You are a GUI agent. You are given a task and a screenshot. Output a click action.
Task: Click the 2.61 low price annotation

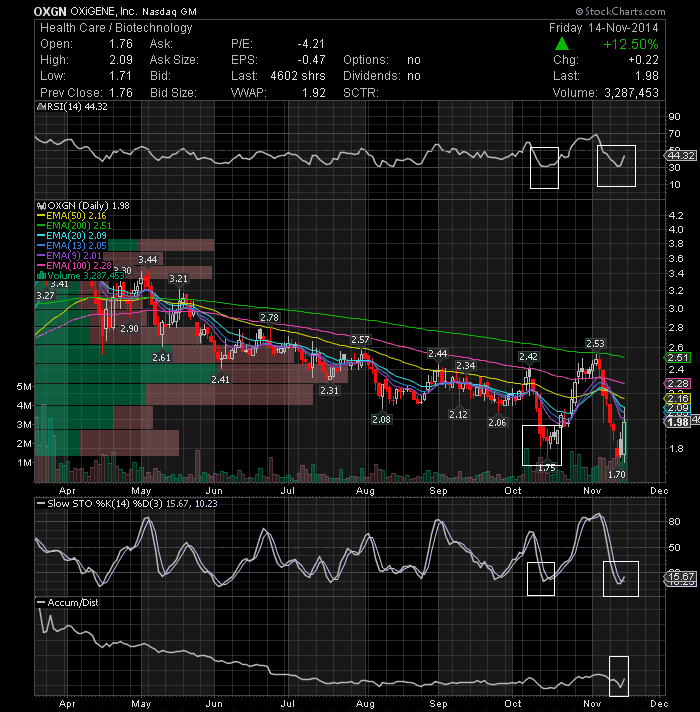161,357
